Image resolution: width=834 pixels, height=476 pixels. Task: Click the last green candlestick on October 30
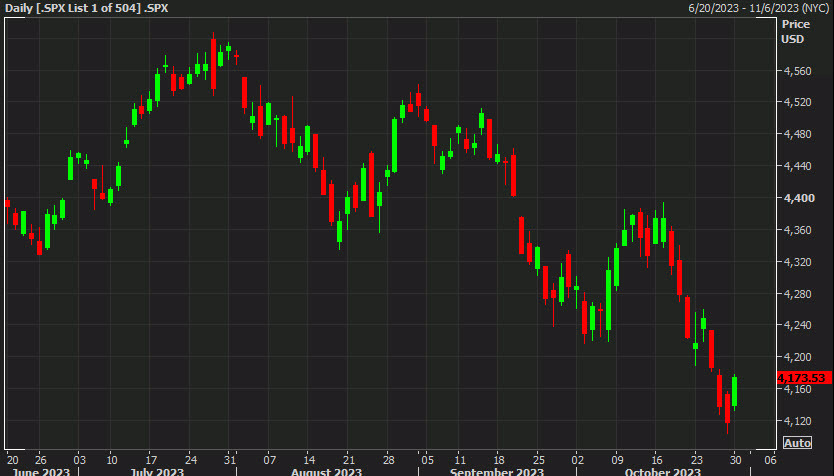(735, 392)
